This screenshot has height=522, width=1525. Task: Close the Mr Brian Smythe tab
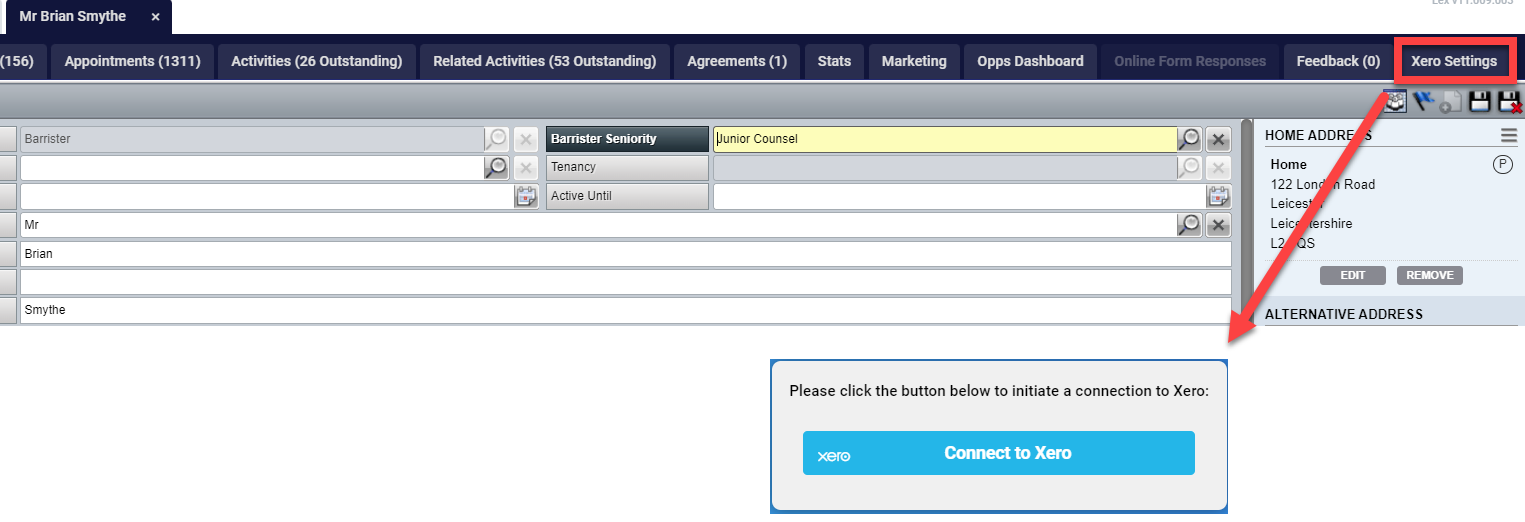pyautogui.click(x=155, y=17)
